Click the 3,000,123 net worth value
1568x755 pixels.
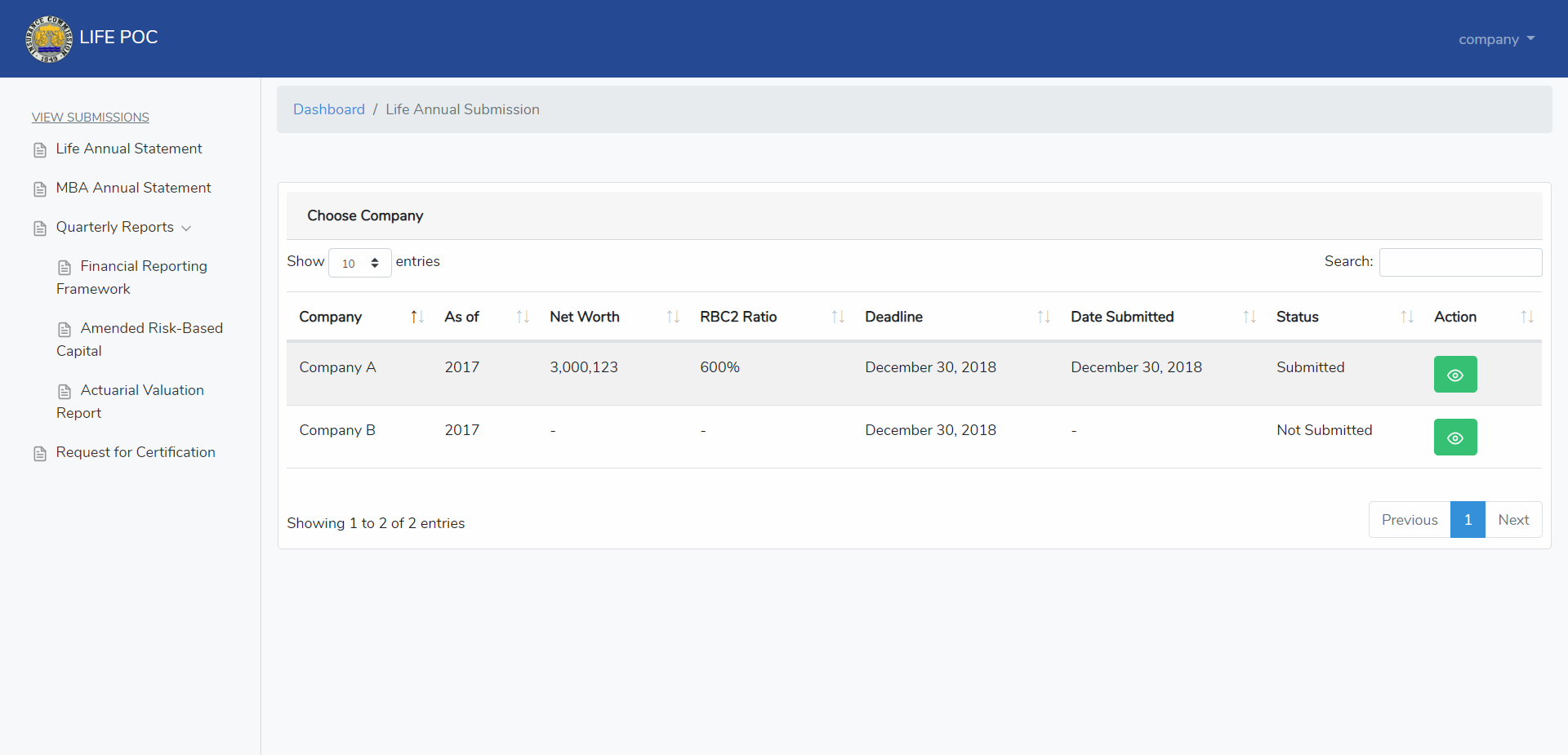click(584, 367)
